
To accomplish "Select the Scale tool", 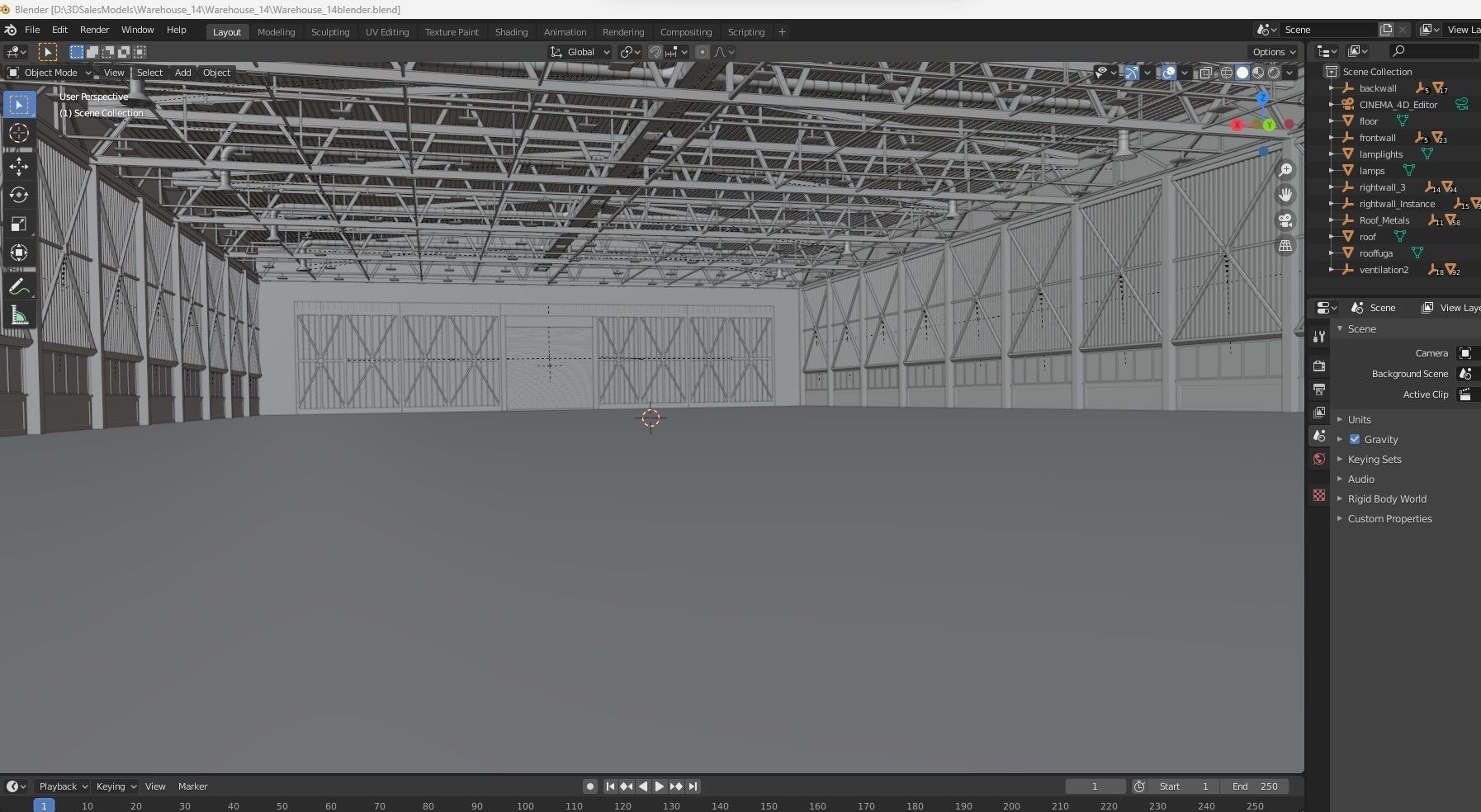I will coord(19,224).
